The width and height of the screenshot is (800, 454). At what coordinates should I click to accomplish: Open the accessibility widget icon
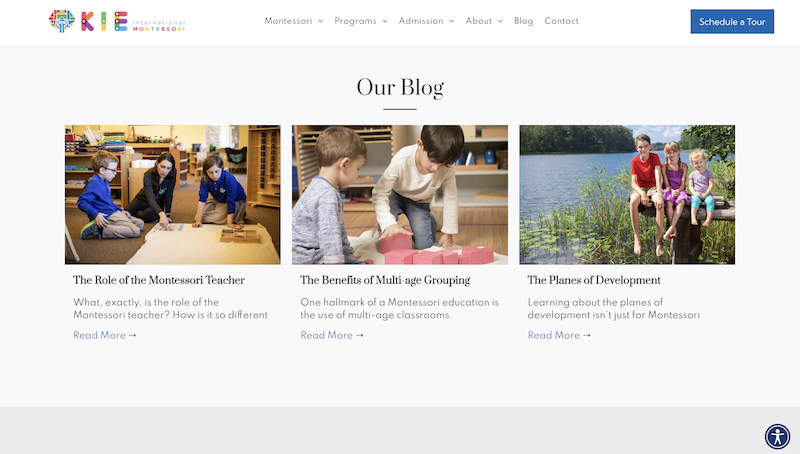tap(777, 437)
